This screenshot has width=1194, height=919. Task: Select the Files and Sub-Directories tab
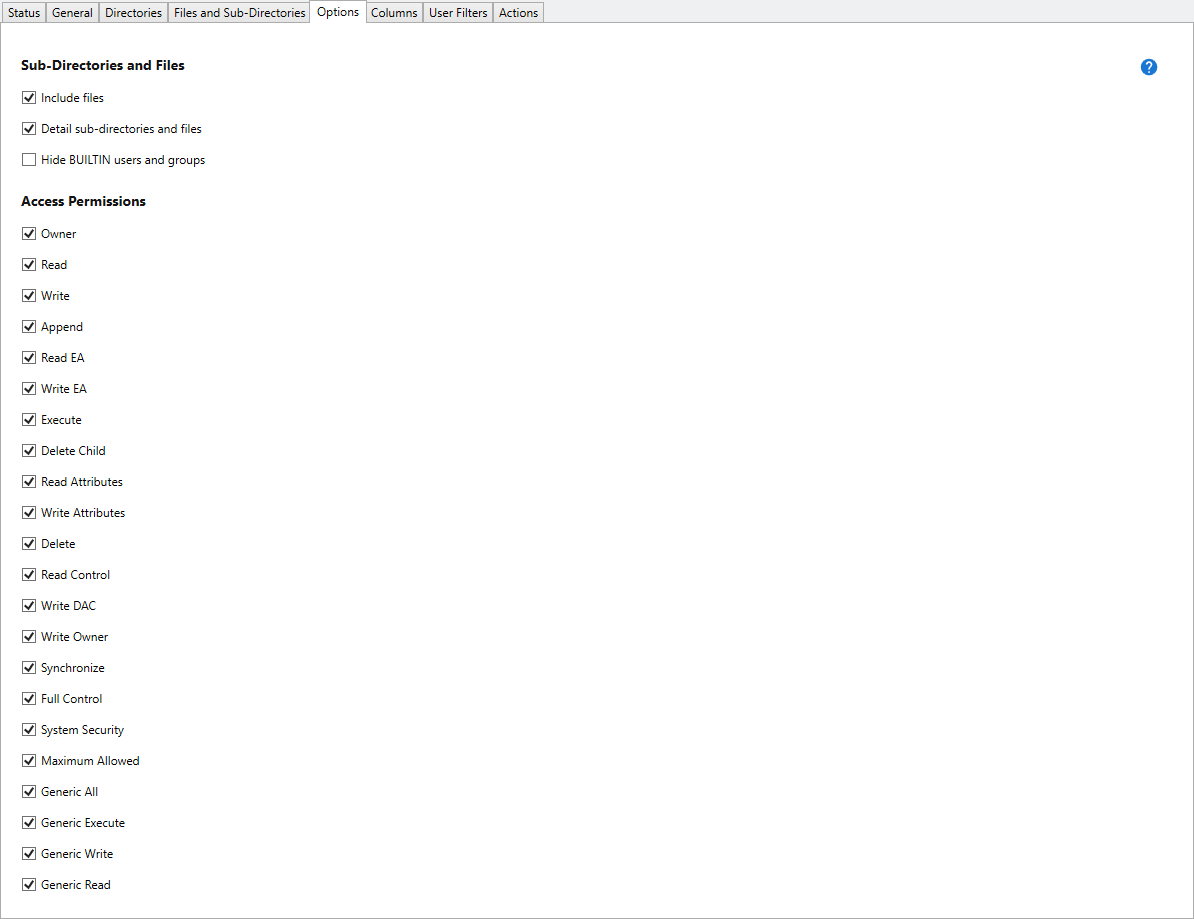[x=239, y=13]
